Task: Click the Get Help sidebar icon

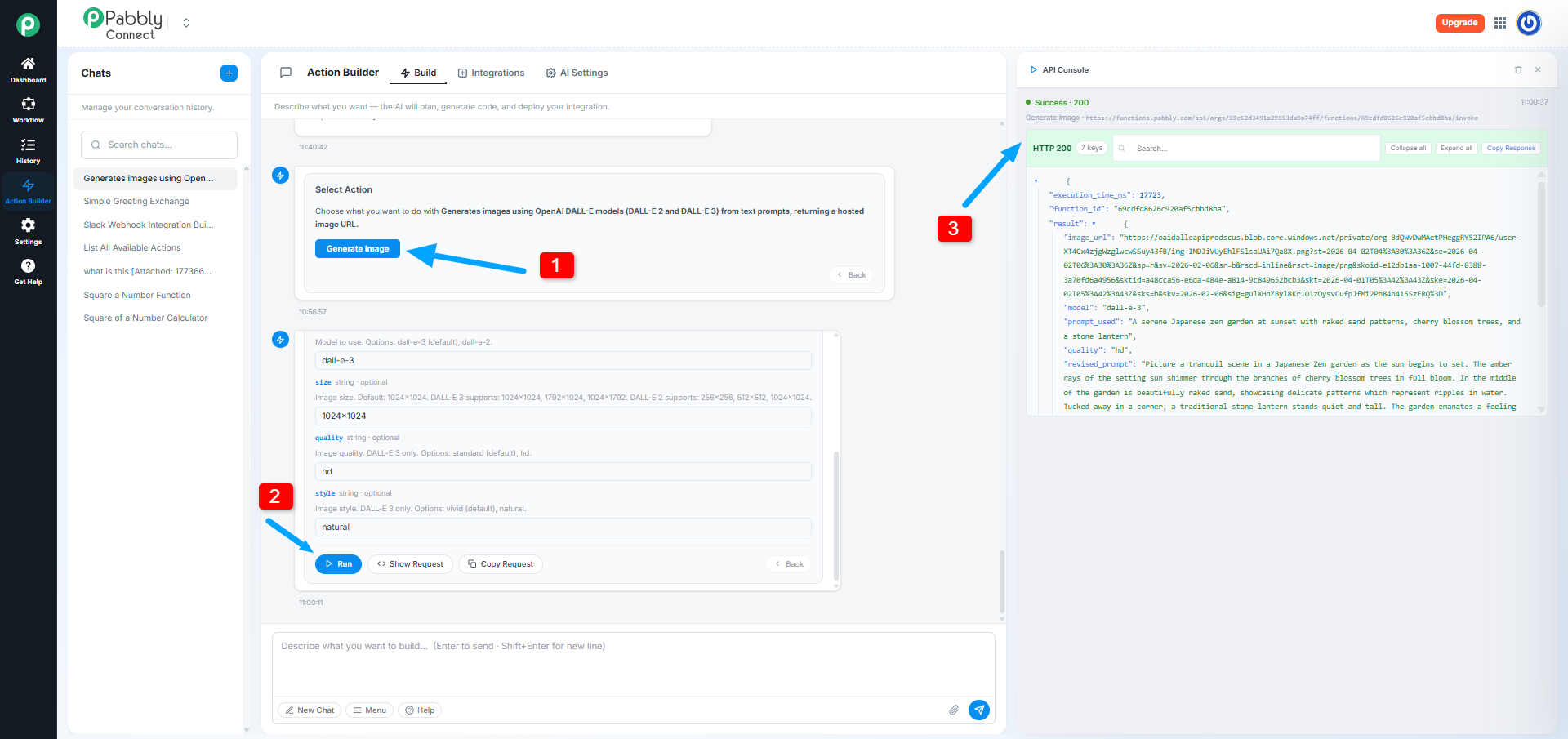Action: (x=28, y=272)
